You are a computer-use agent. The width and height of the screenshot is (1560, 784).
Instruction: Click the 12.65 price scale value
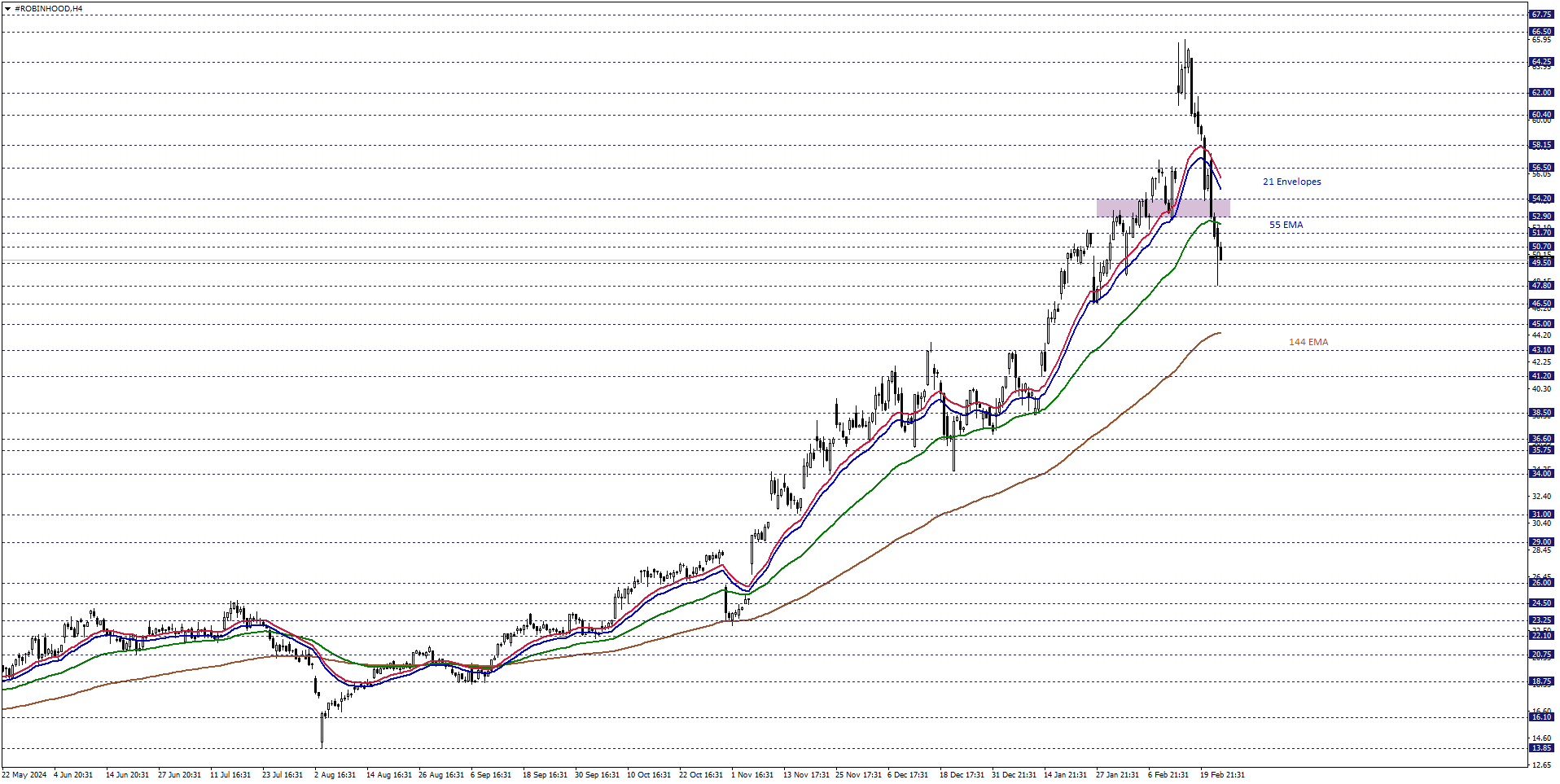1541,764
